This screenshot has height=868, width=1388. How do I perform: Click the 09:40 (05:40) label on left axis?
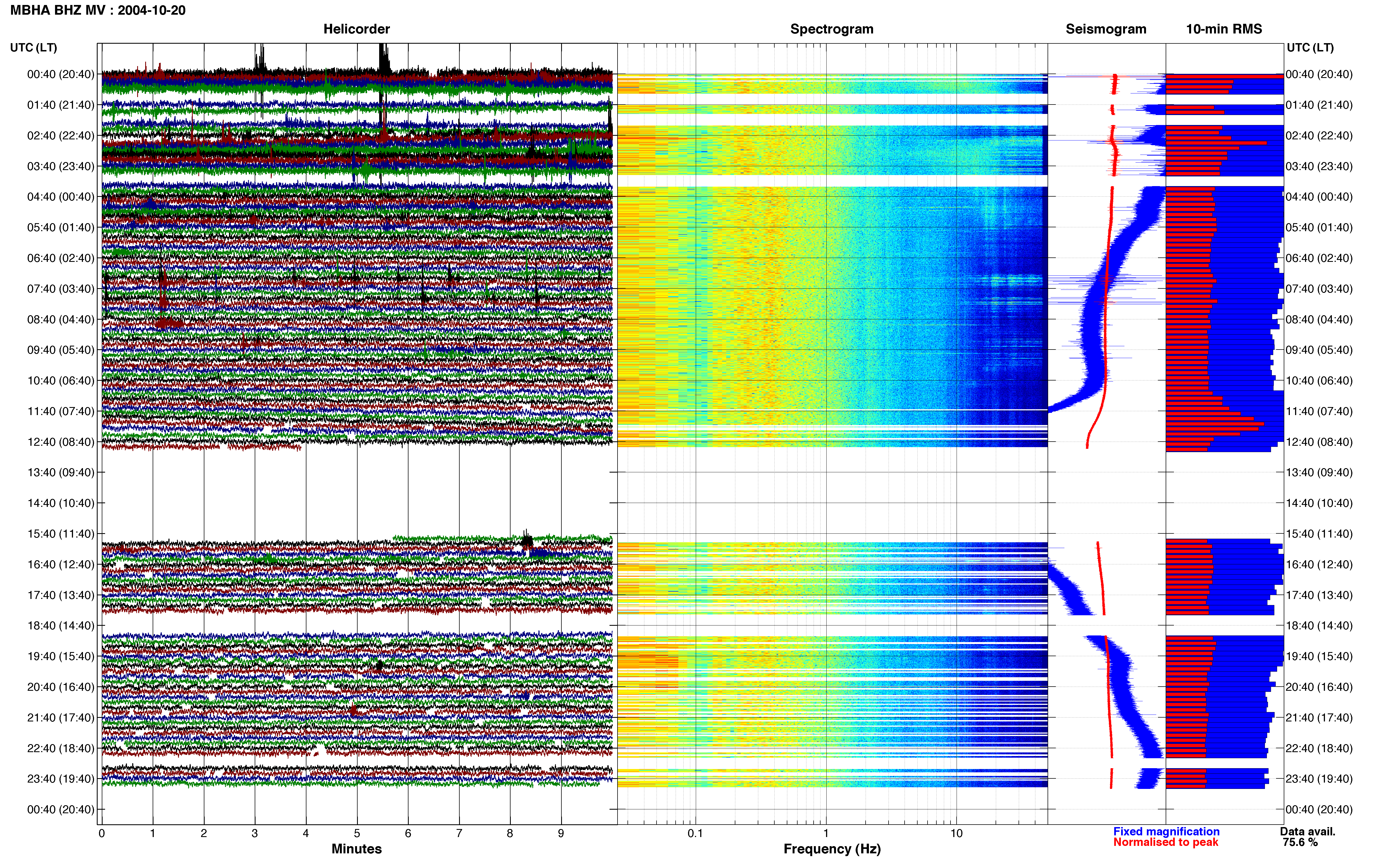[x=60, y=350]
